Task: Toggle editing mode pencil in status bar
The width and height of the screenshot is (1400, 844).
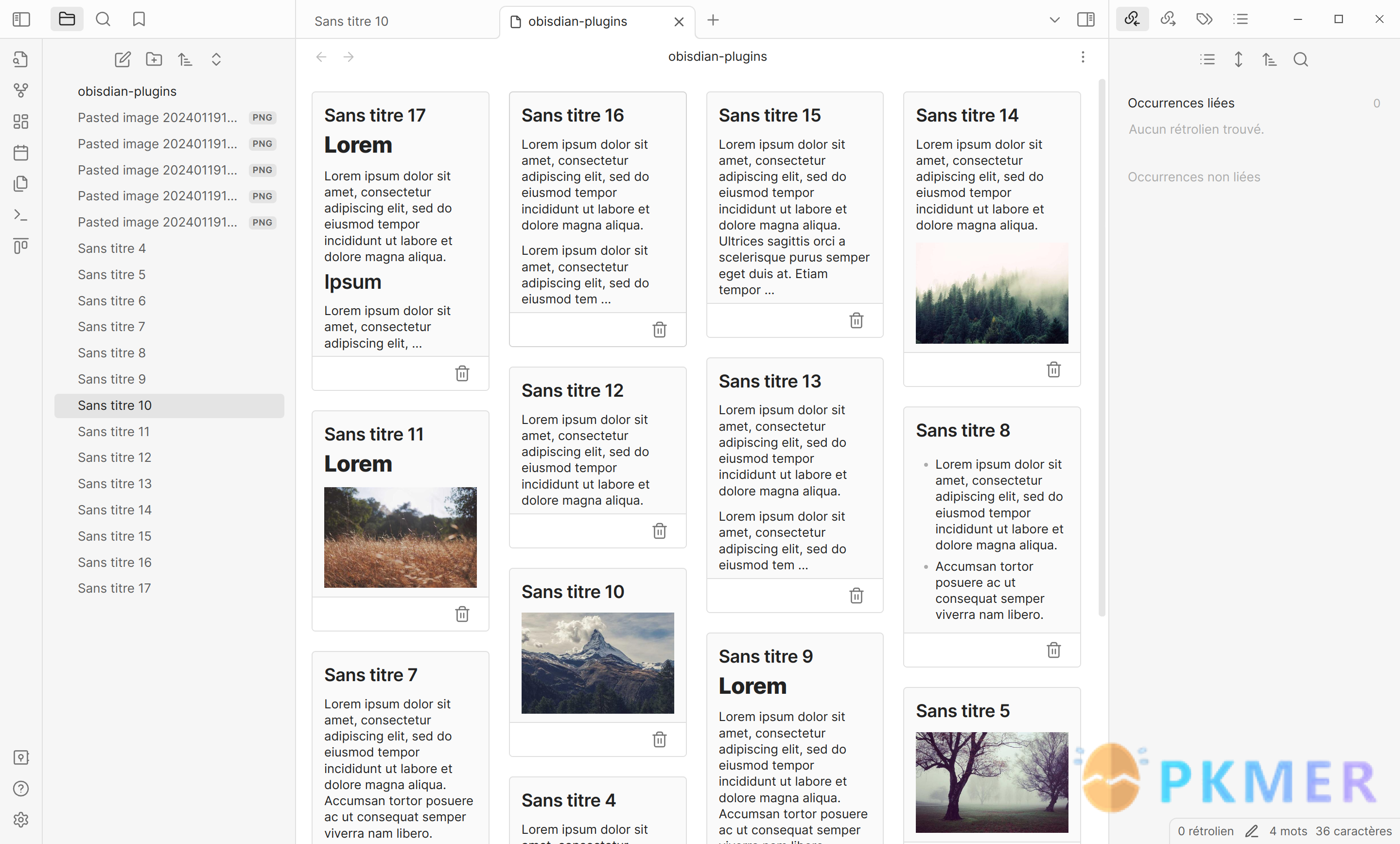Action: click(1252, 831)
